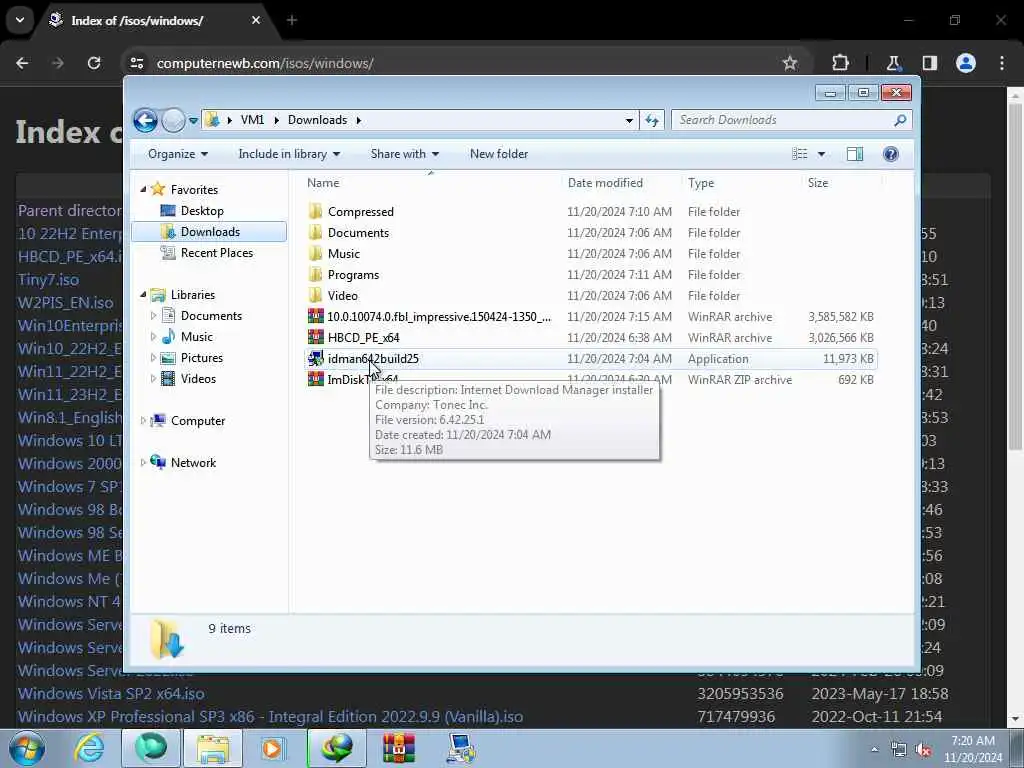Expand the Network node
1024x768 pixels.
[143, 462]
